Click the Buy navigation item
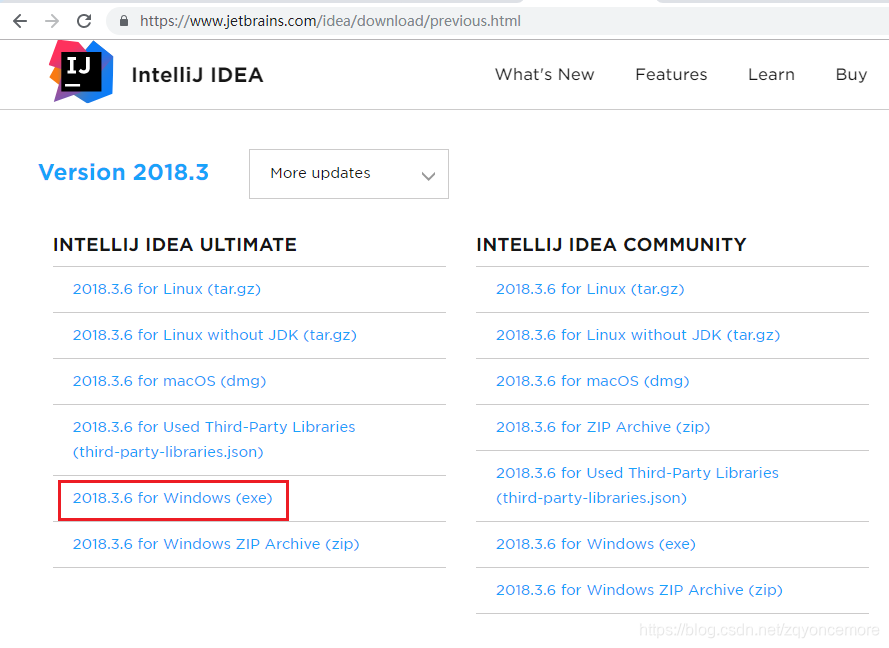Image resolution: width=889 pixels, height=648 pixels. [x=851, y=74]
